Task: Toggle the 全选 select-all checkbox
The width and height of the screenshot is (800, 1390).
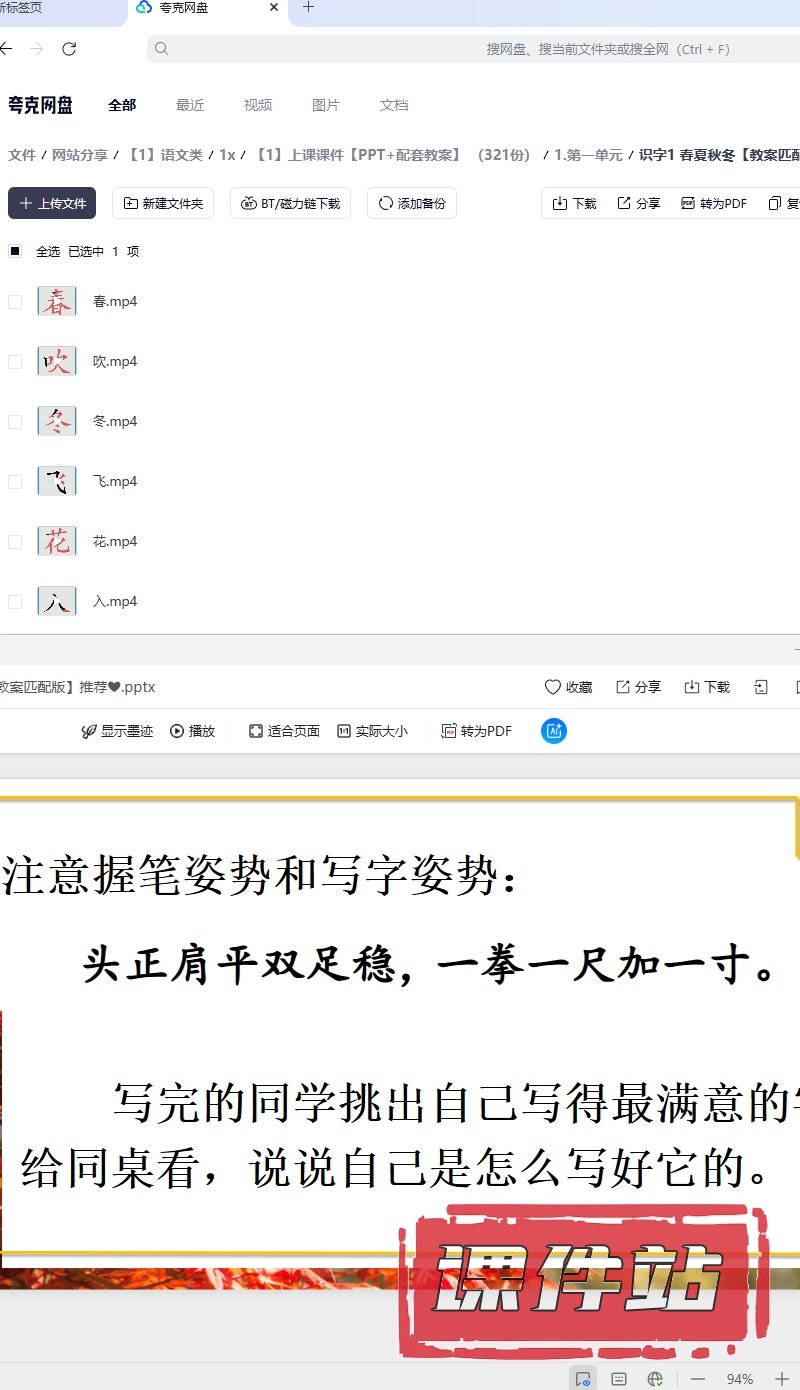Action: tap(15, 251)
